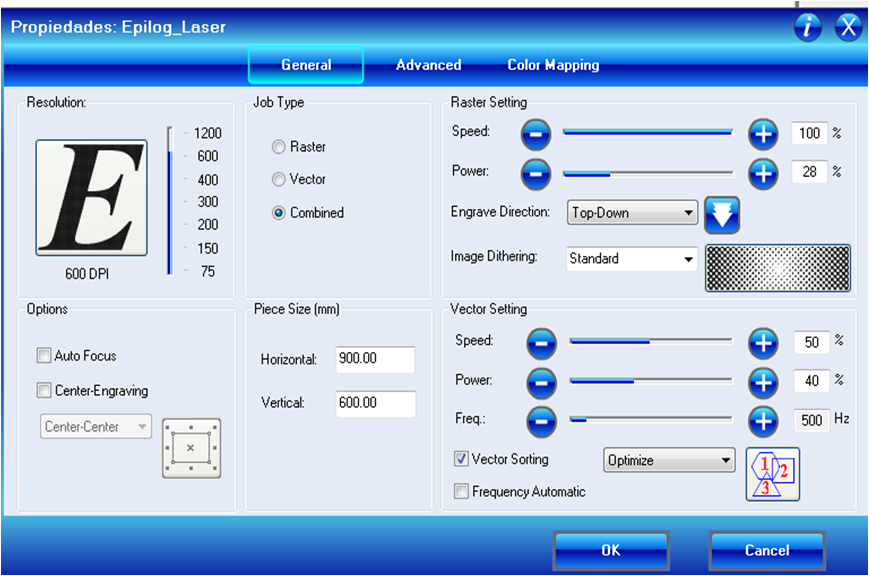Click the Raster Speed slider track
The width and height of the screenshot is (869, 576).
(x=648, y=132)
